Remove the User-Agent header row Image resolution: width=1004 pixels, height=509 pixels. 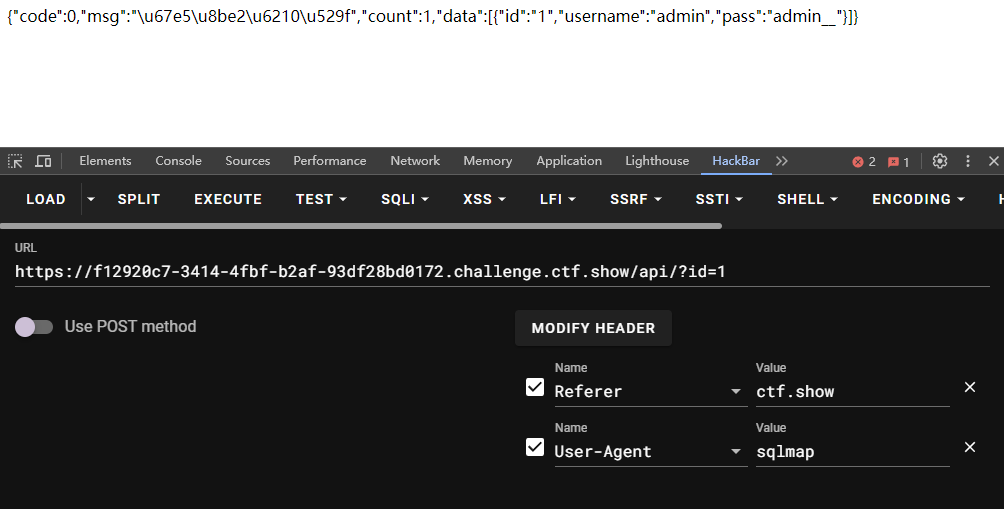click(969, 448)
